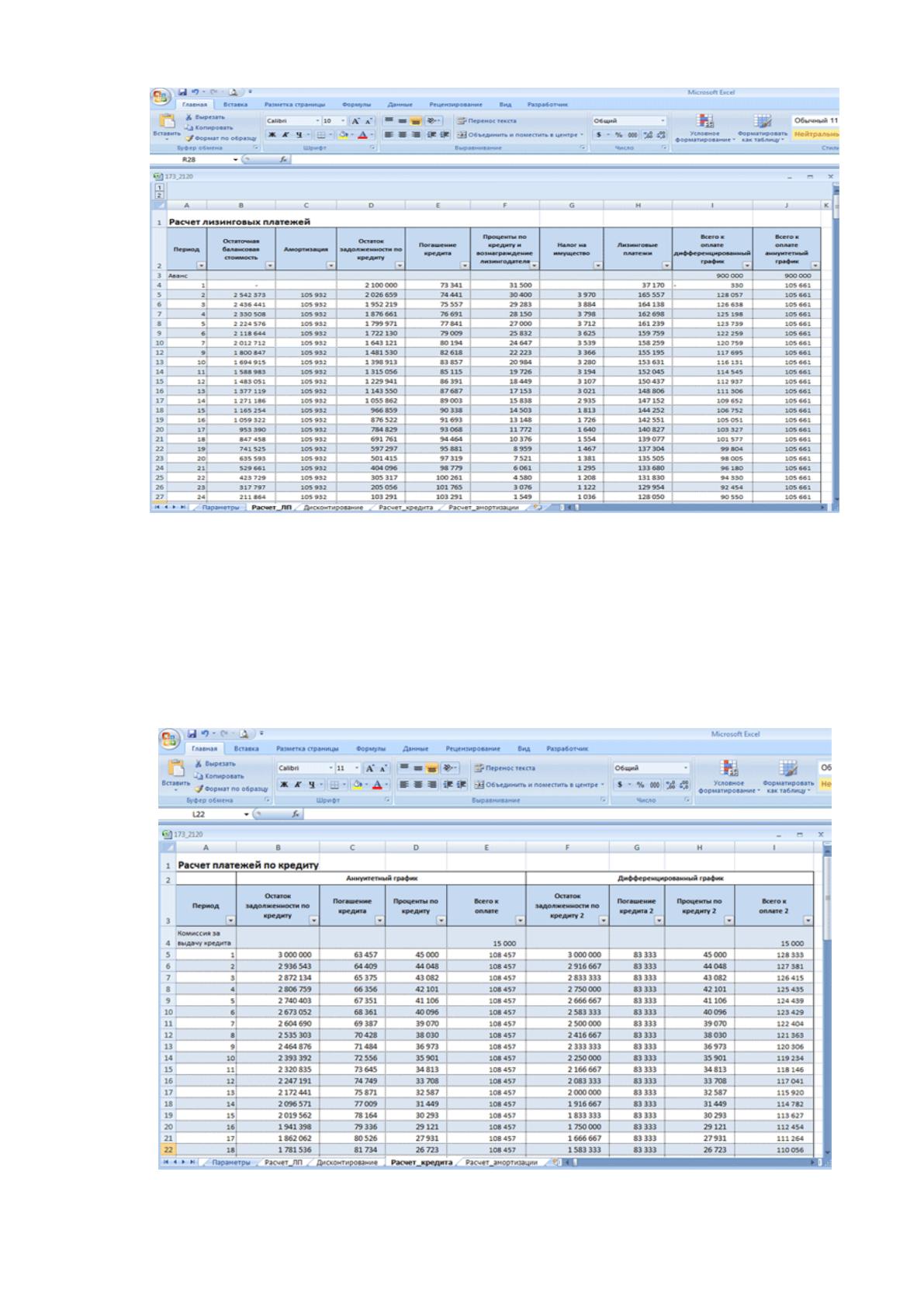
Task: Open the Формулы ribbon tab in credit payments window
Action: click(371, 749)
